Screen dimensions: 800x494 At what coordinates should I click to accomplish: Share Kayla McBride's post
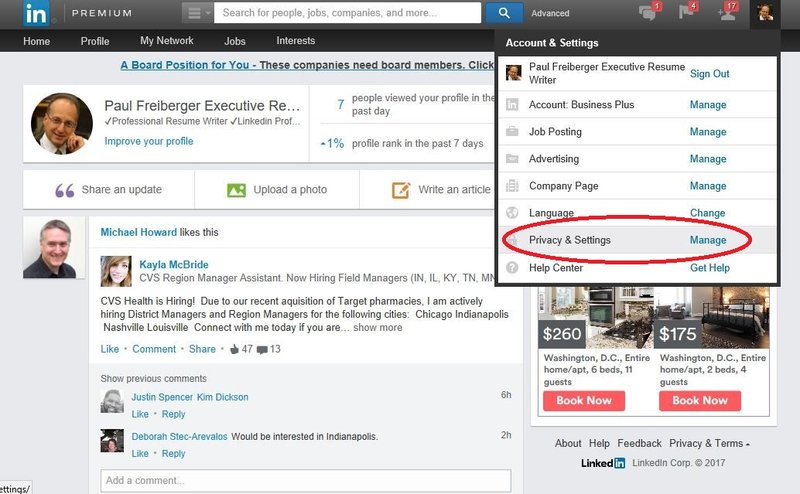[202, 349]
